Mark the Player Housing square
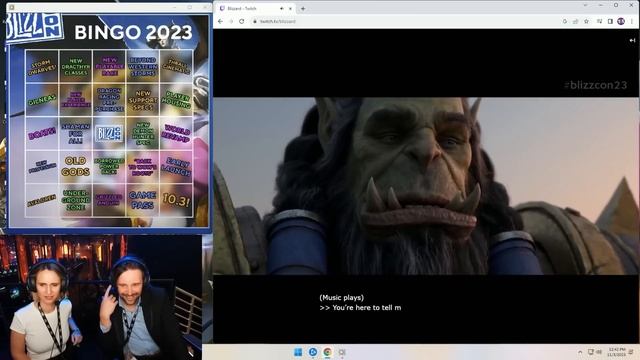This screenshot has height=360, width=640. pyautogui.click(x=176, y=100)
